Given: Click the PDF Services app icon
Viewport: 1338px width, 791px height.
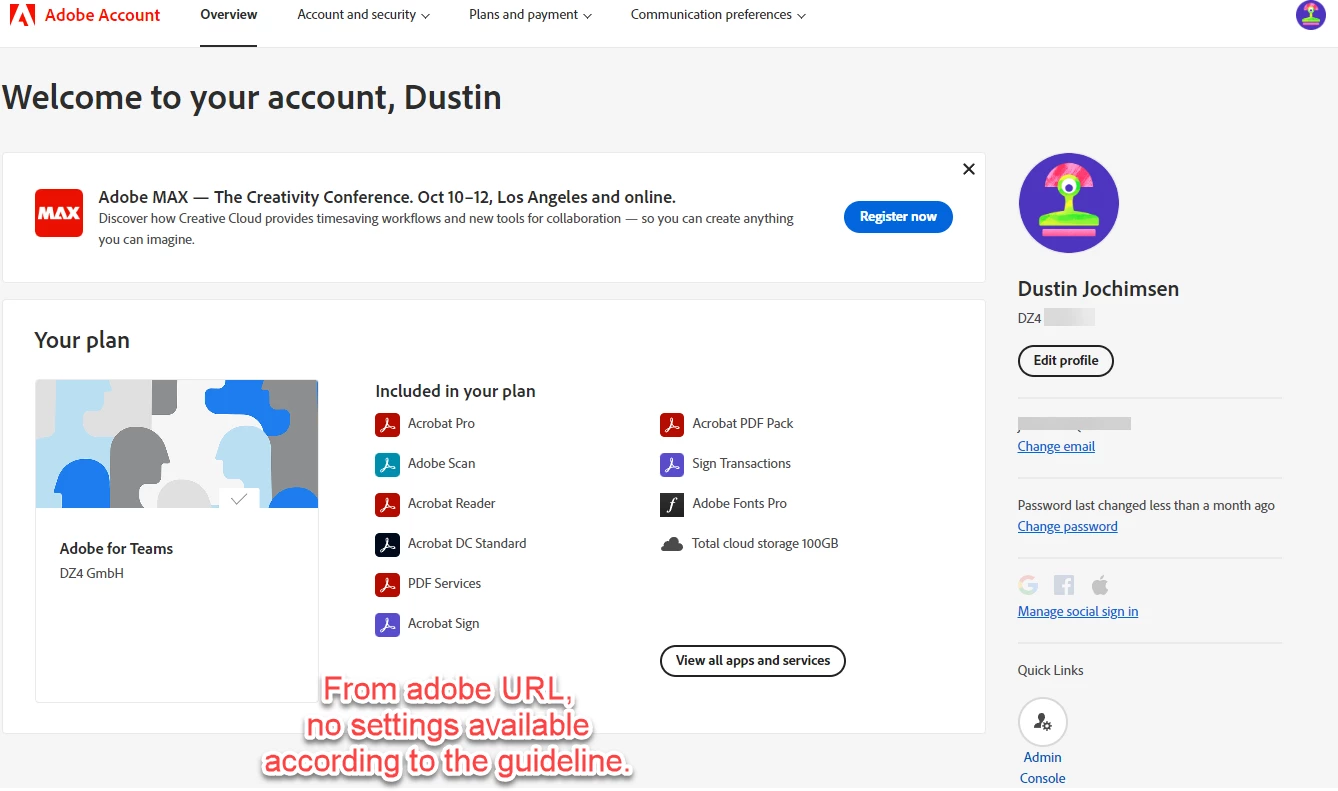Looking at the screenshot, I should (387, 584).
